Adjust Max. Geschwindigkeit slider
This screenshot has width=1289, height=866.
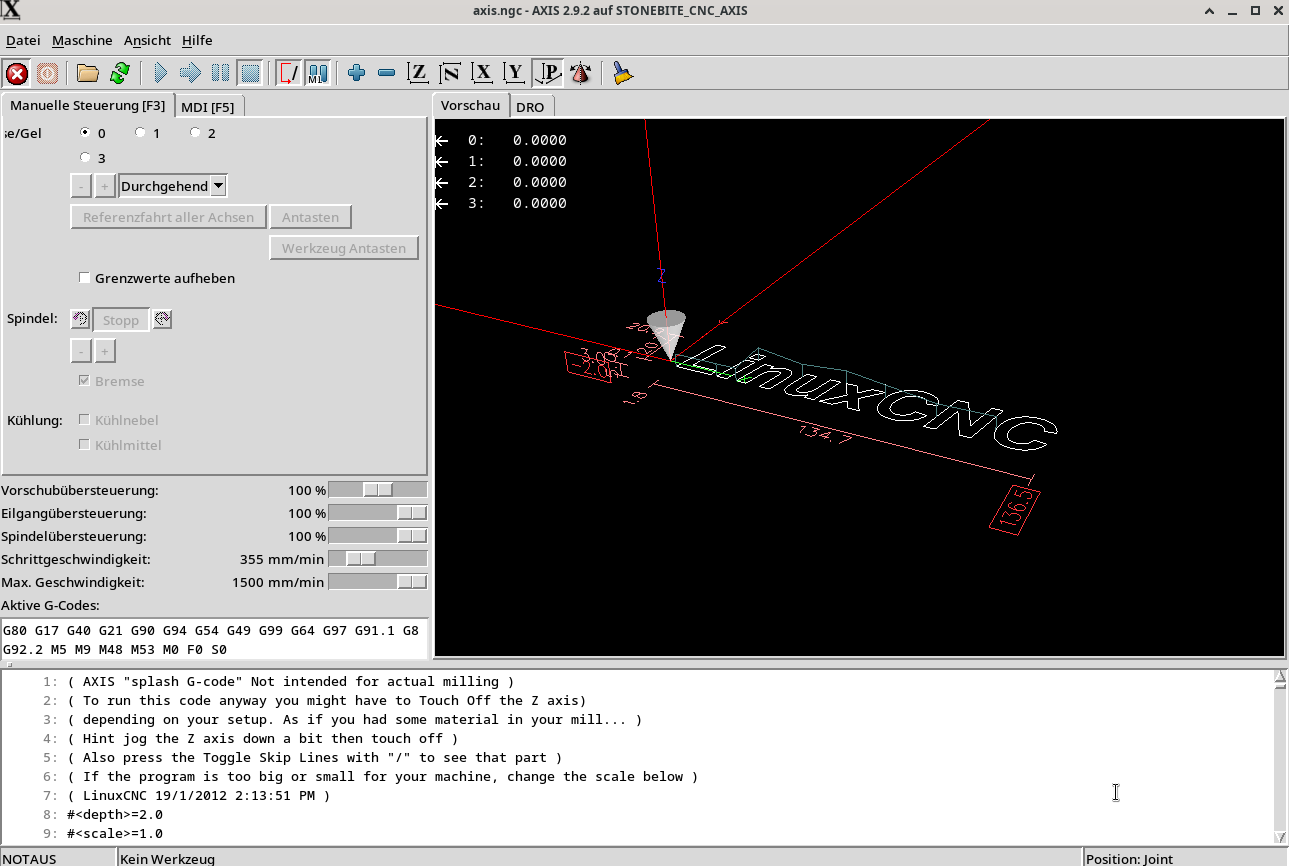pyautogui.click(x=378, y=582)
